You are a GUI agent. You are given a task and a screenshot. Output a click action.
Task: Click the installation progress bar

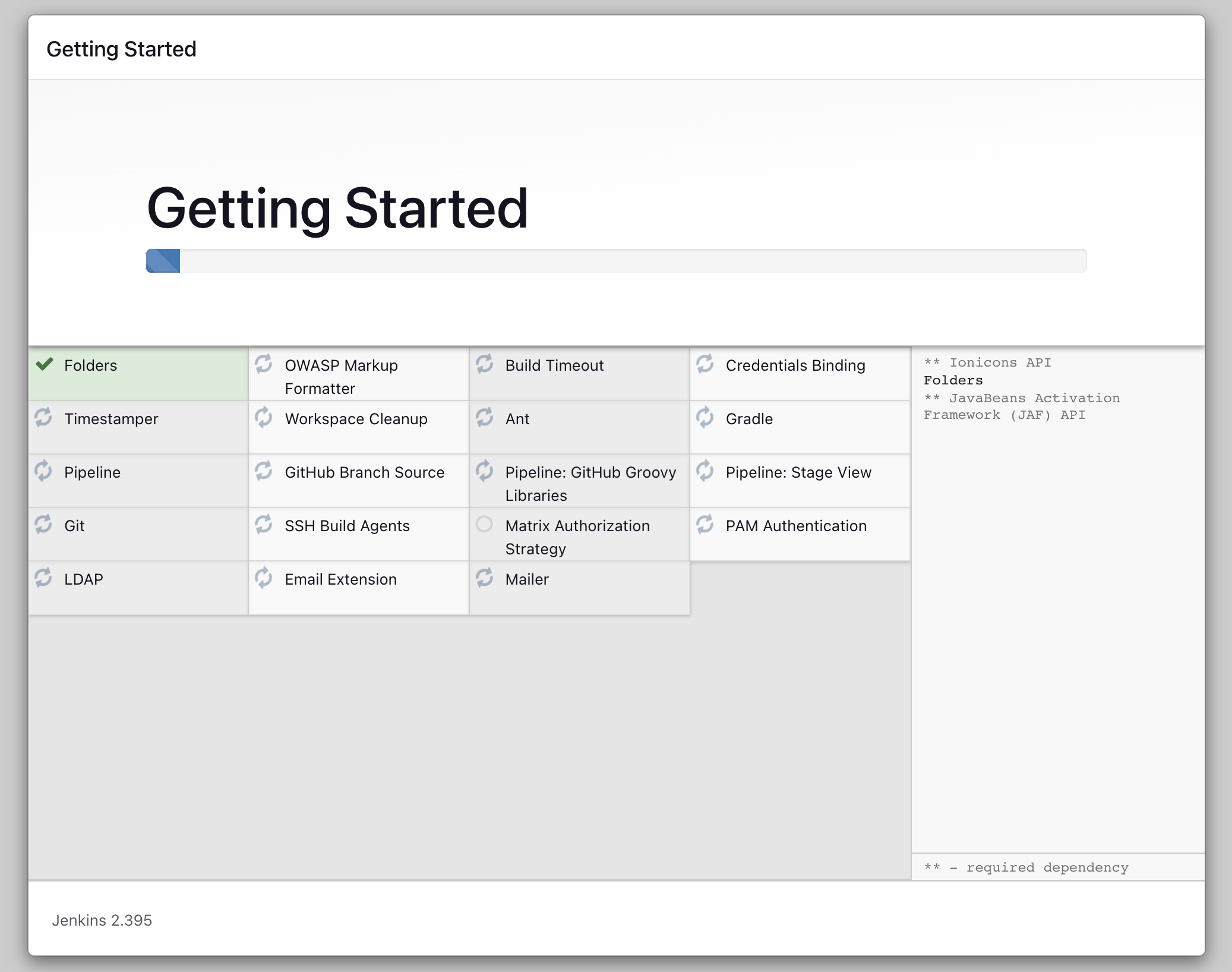point(615,261)
